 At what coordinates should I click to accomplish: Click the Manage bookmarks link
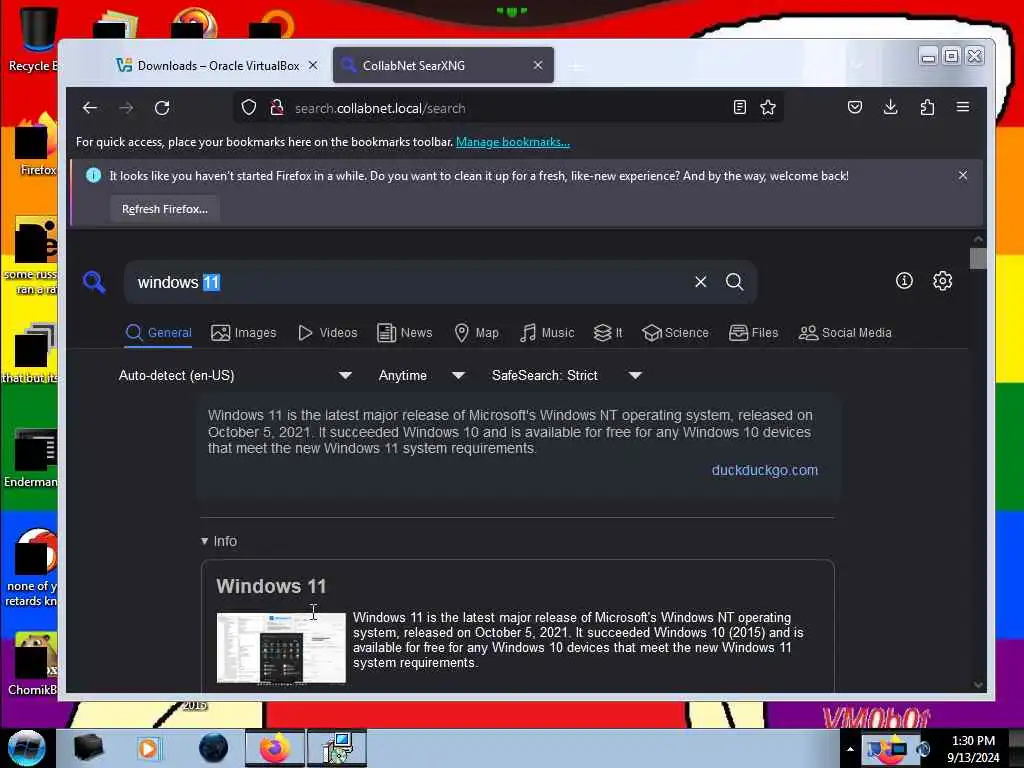pos(513,142)
